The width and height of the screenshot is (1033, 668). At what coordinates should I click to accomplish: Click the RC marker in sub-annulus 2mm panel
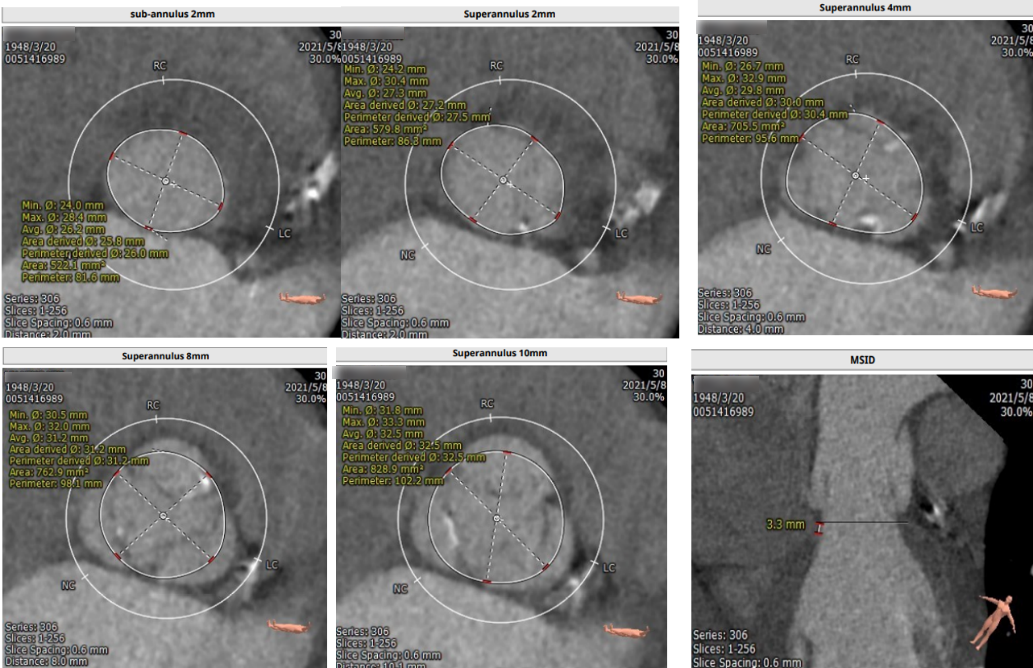[x=159, y=66]
